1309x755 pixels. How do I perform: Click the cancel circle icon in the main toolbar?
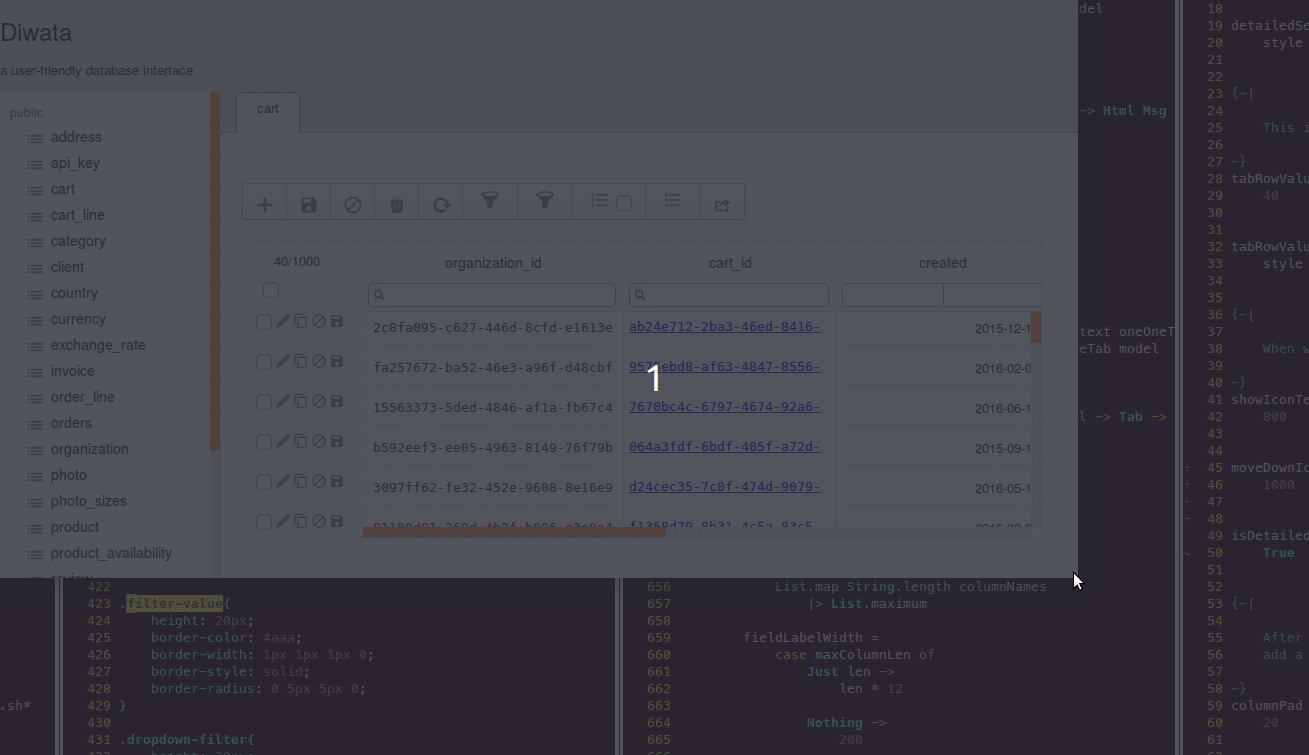pos(353,204)
